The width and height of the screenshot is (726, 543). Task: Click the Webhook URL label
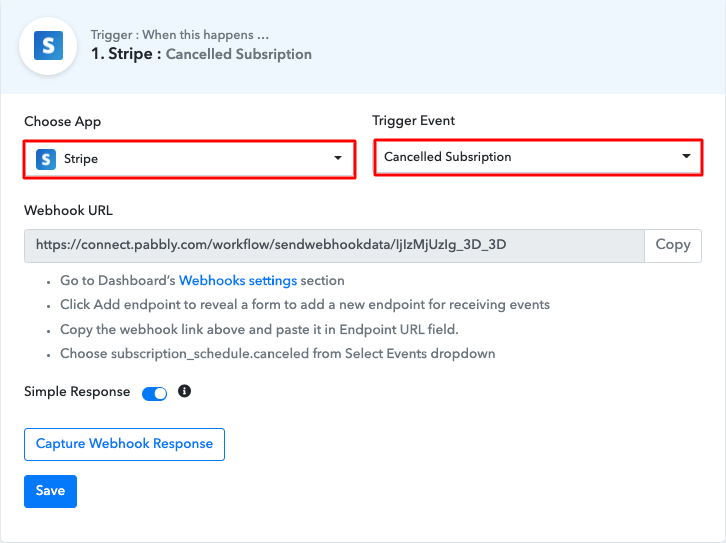coord(69,210)
